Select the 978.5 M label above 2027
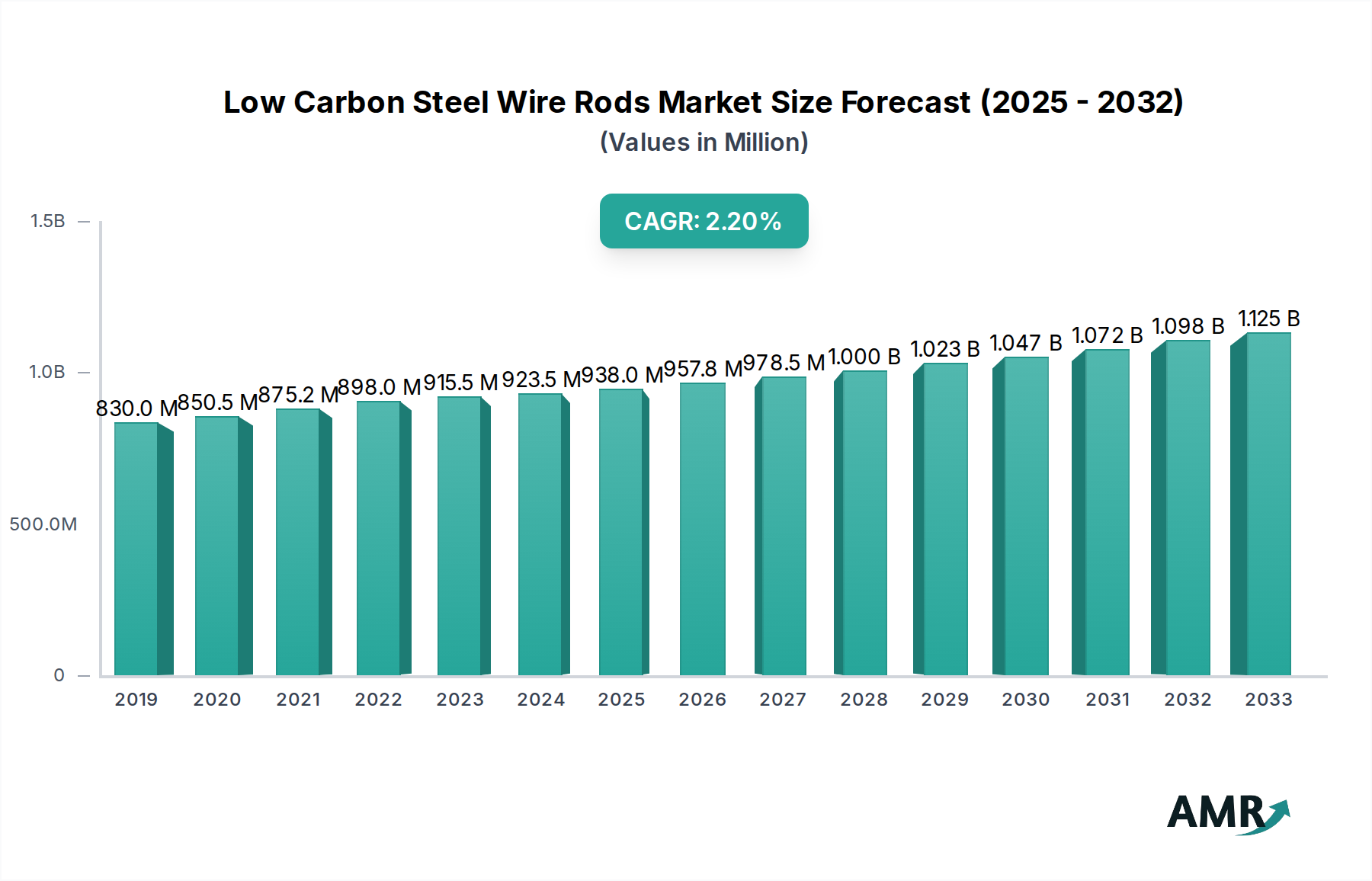The height and width of the screenshot is (881, 1372). pos(784,362)
